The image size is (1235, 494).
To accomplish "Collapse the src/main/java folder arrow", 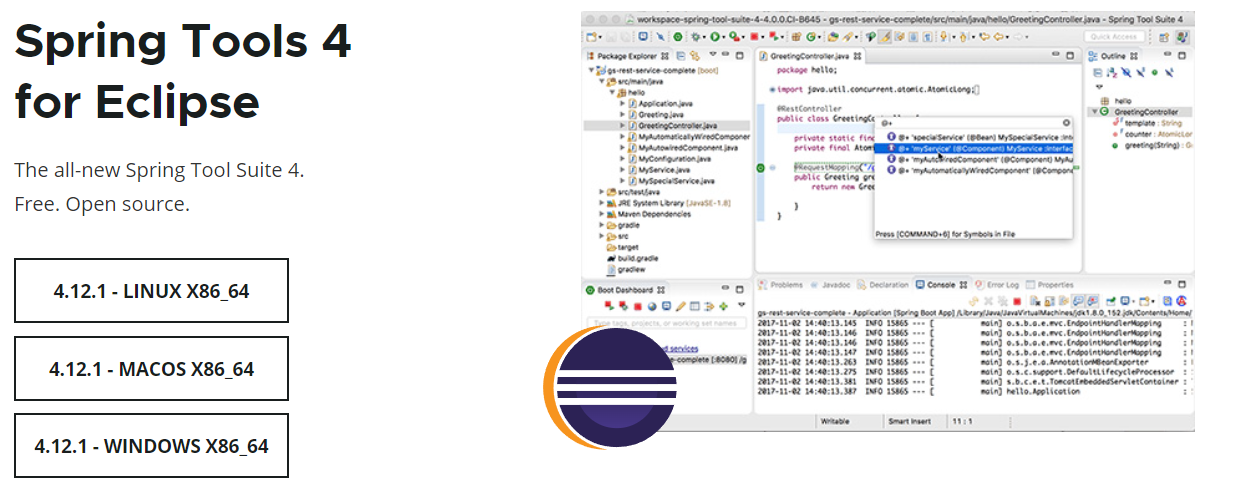I will coord(600,82).
